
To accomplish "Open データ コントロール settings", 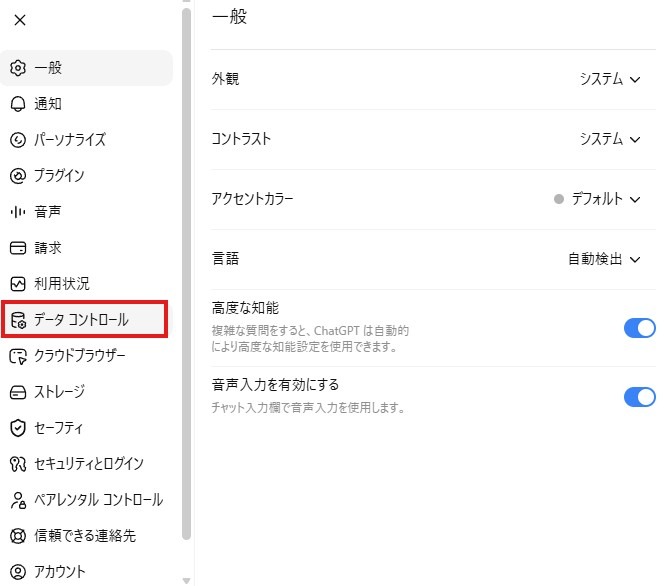I will point(85,320).
